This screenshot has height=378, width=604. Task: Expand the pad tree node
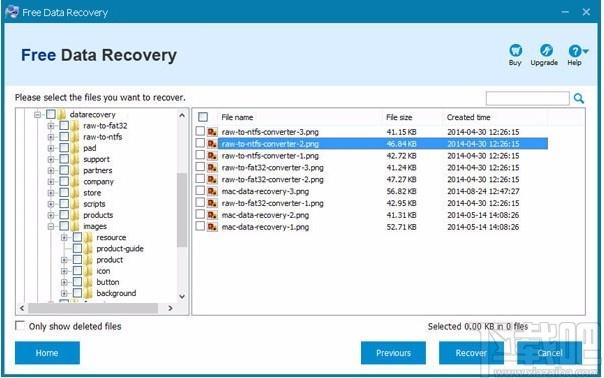click(x=51, y=148)
